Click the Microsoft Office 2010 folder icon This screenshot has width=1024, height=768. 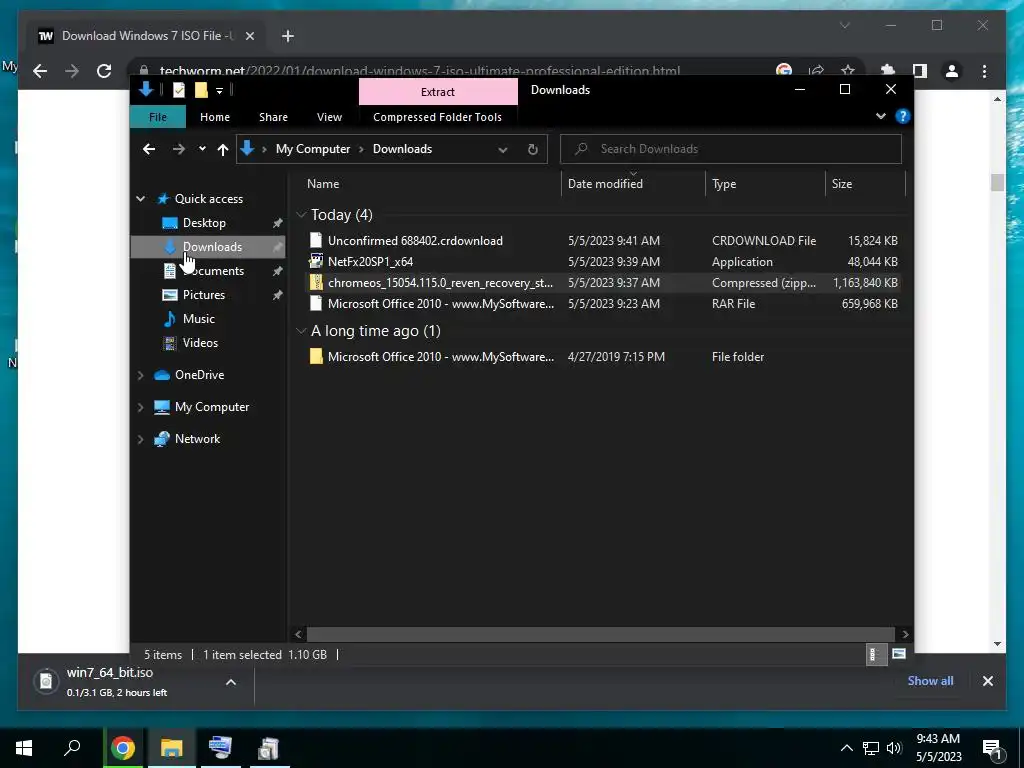[x=316, y=357]
